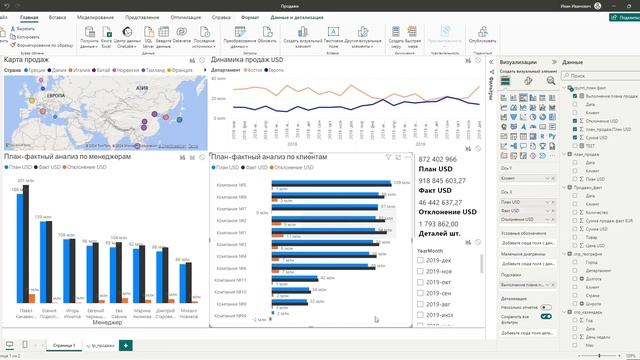
Task: Insert a Текстовое поле text box
Action: point(333,37)
